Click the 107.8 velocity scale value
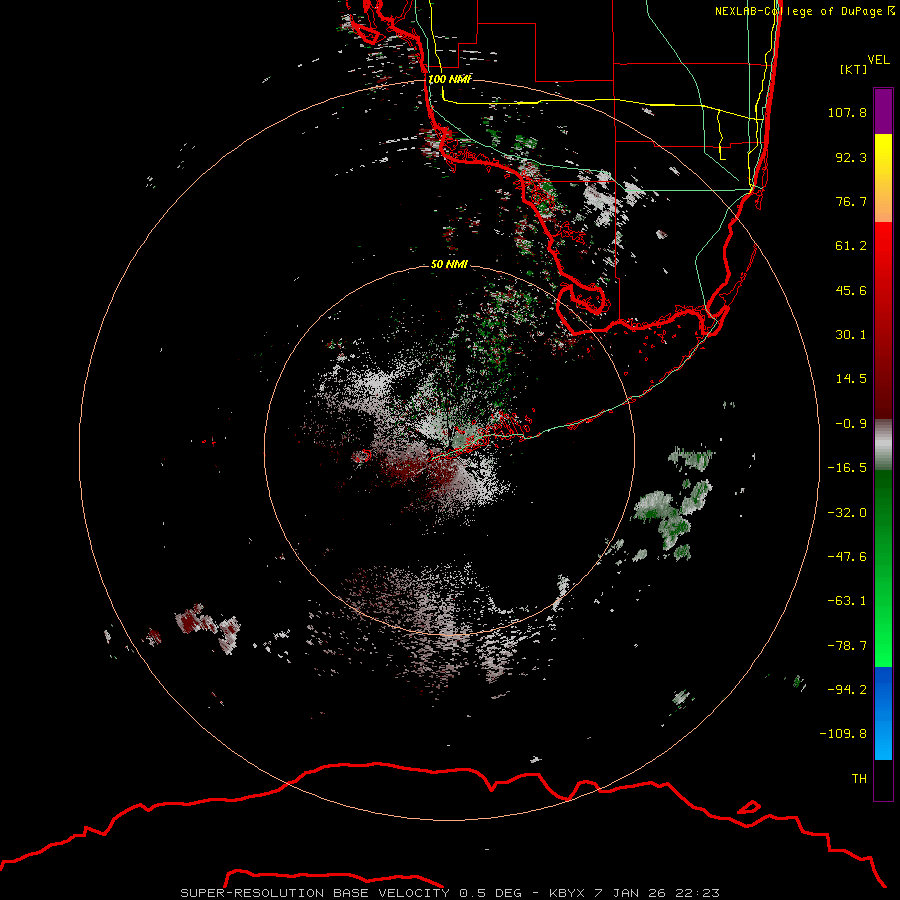 pyautogui.click(x=847, y=112)
